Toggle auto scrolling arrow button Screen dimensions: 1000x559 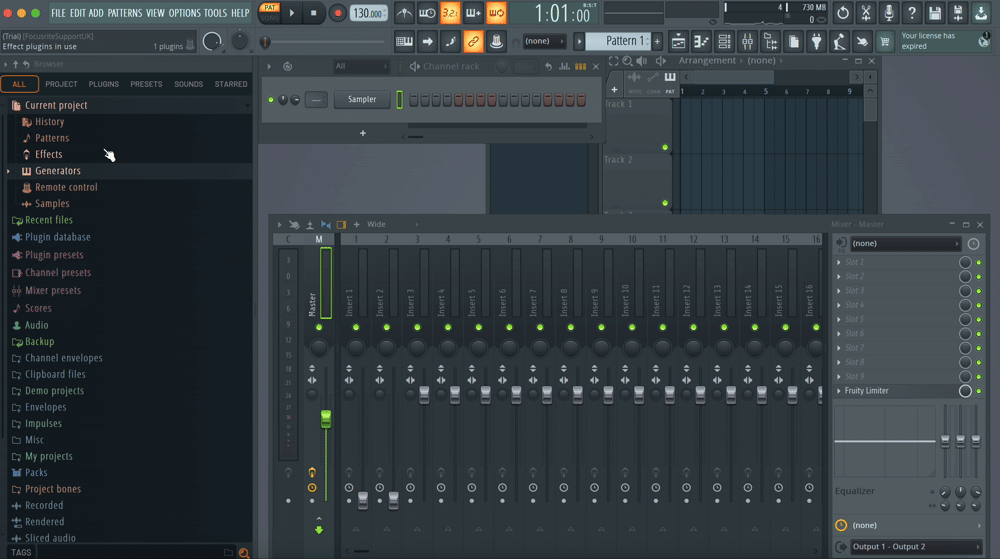click(427, 41)
